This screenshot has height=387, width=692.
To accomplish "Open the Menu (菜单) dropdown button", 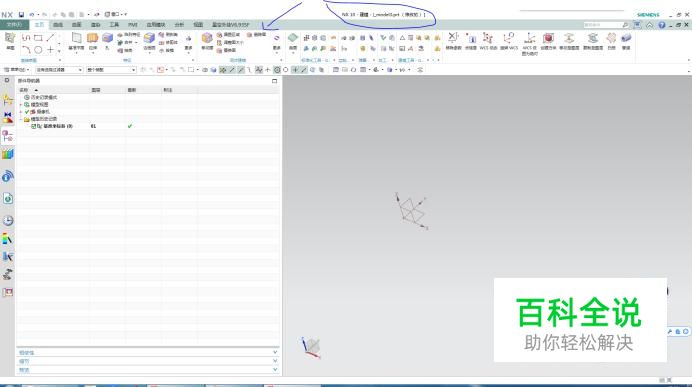I will tap(17, 70).
